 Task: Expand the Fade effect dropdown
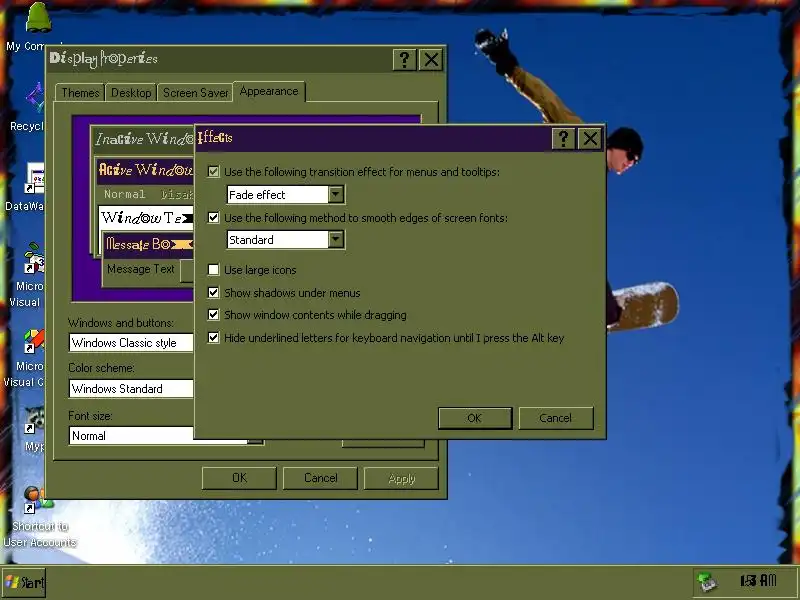tap(336, 194)
